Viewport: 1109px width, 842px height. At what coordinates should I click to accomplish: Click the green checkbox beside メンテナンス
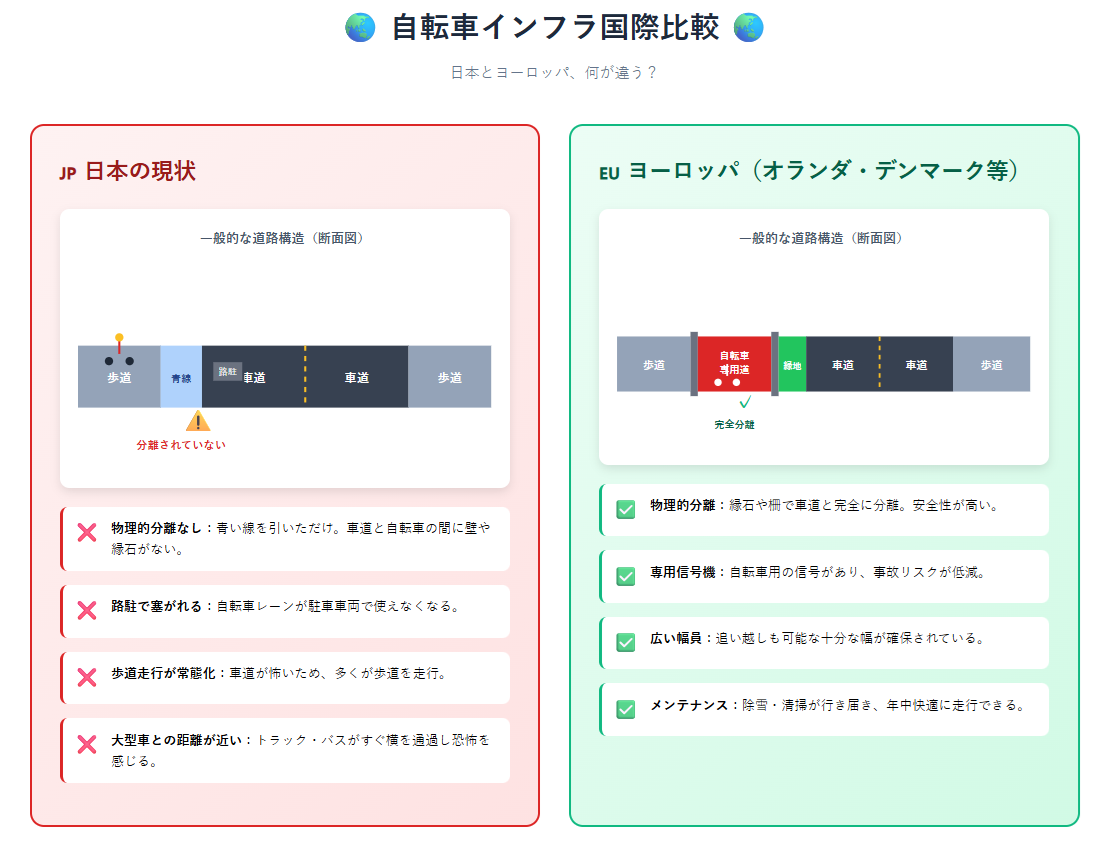[x=626, y=709]
